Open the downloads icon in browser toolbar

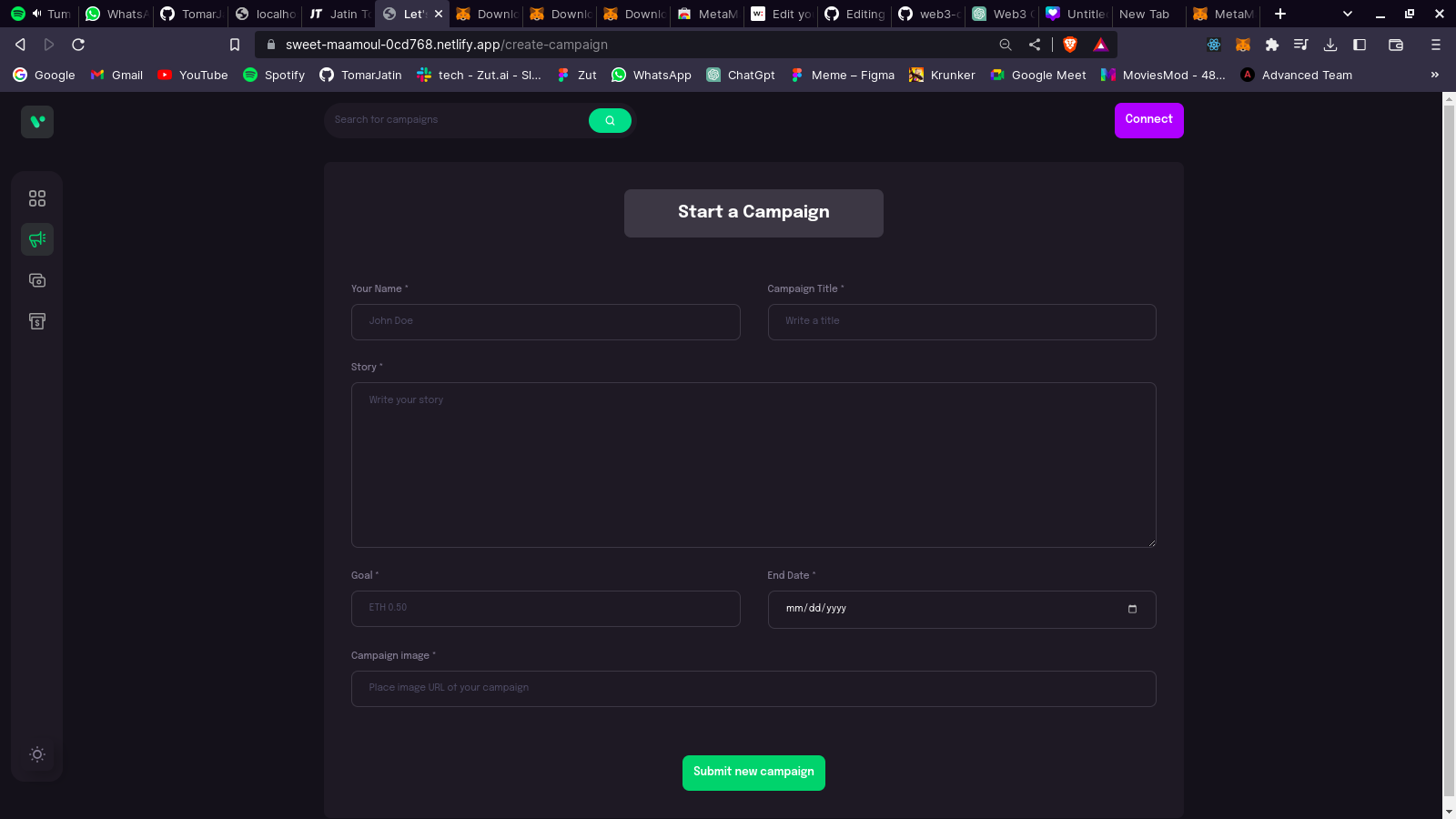(x=1330, y=44)
